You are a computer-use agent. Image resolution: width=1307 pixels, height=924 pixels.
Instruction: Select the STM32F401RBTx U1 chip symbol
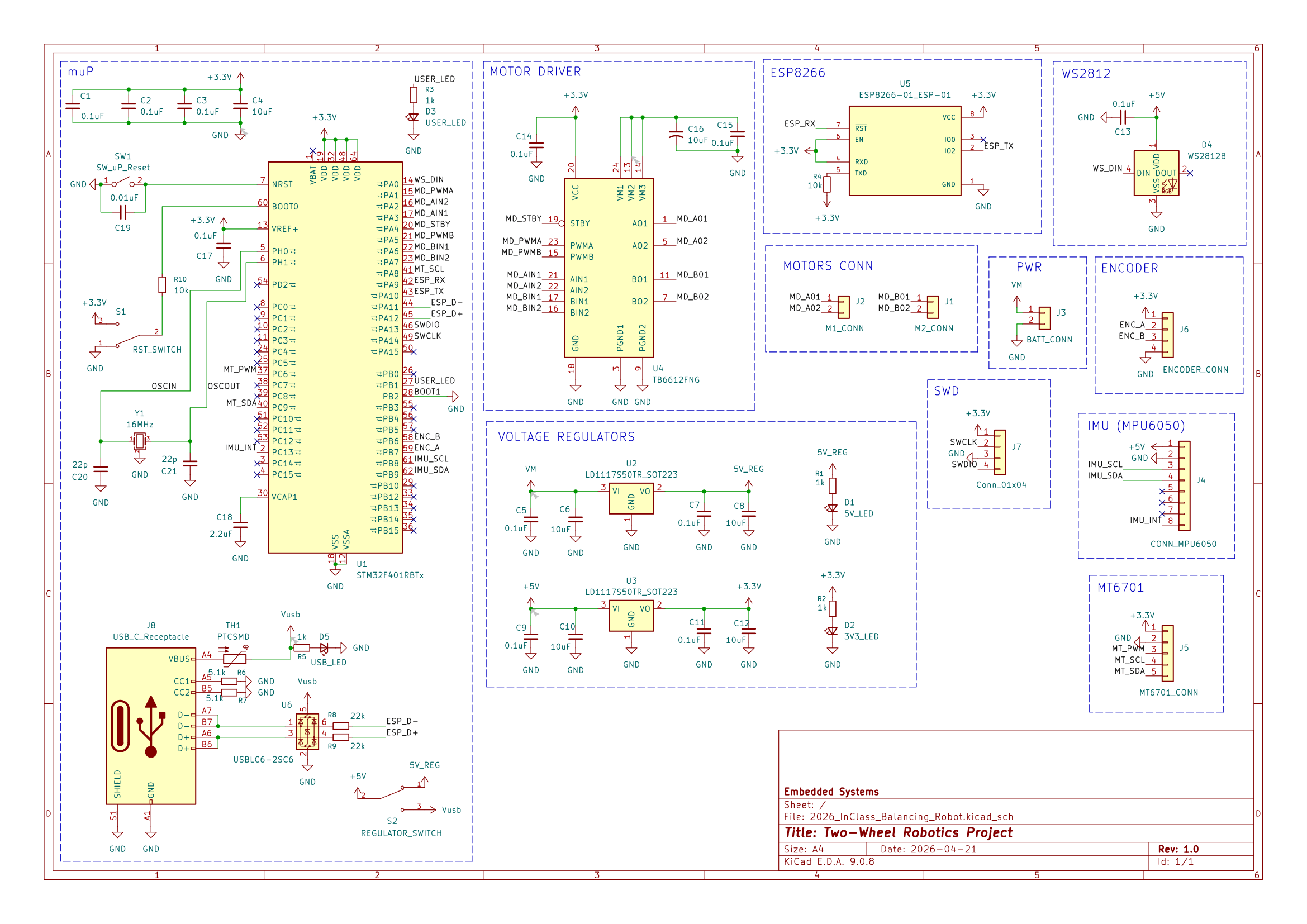coord(335,358)
